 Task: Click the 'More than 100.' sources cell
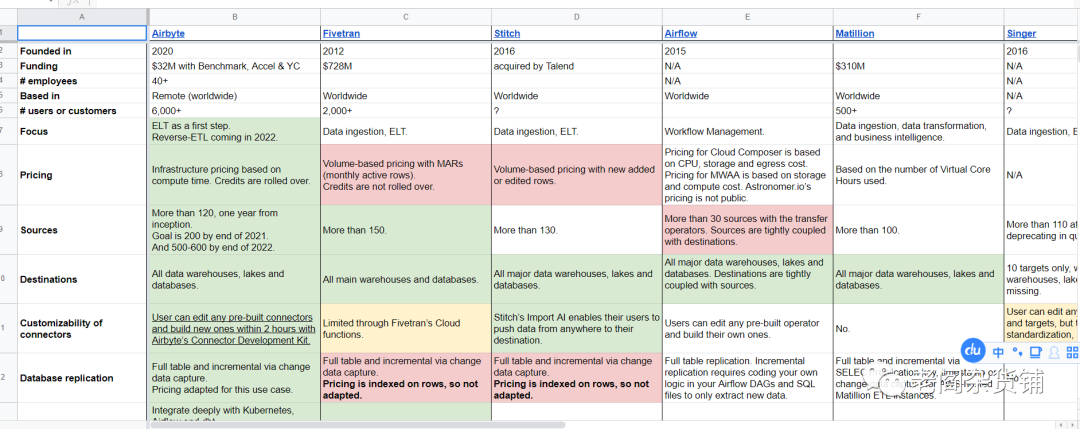pos(918,230)
